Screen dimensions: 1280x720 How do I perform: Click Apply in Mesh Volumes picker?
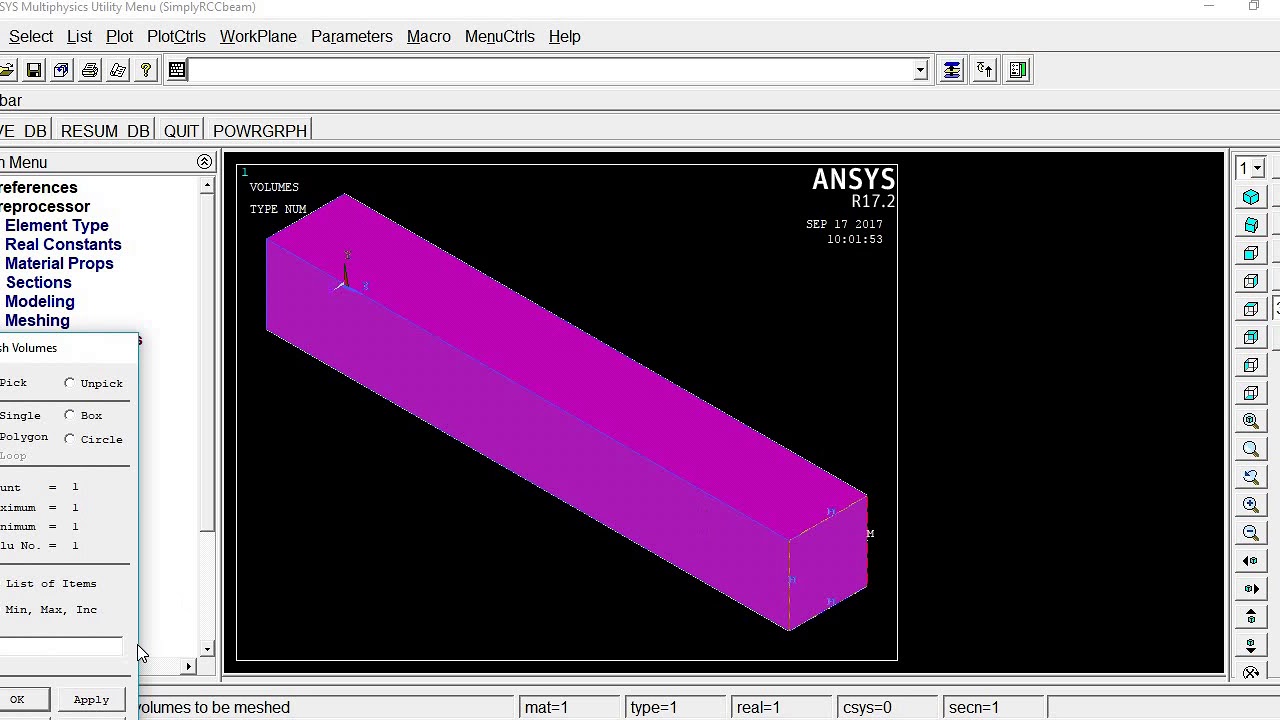(91, 699)
